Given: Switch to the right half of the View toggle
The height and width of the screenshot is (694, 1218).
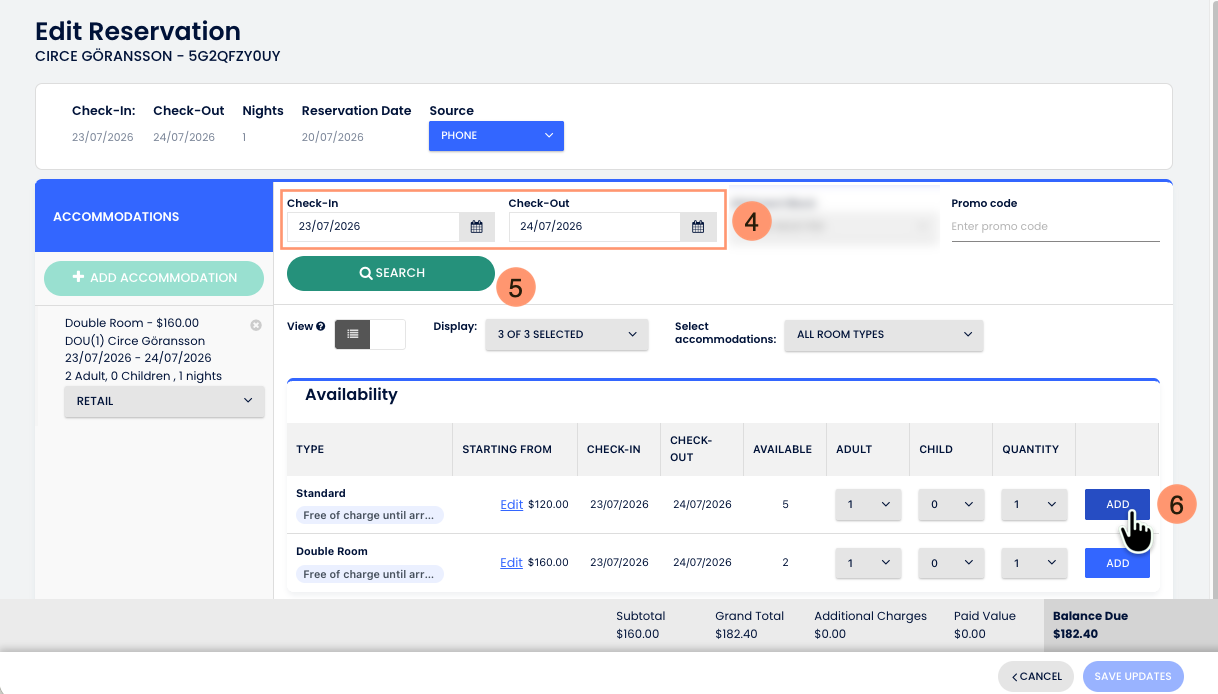Looking at the screenshot, I should tap(388, 334).
